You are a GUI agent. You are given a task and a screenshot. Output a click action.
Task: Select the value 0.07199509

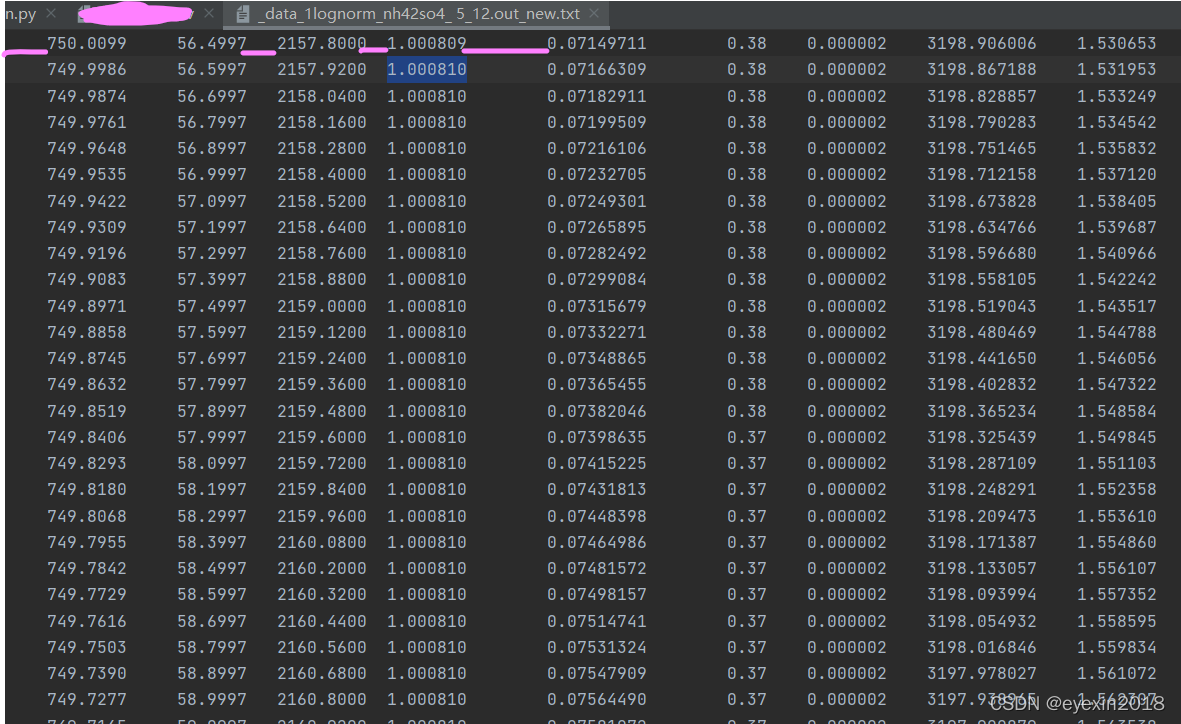point(597,122)
